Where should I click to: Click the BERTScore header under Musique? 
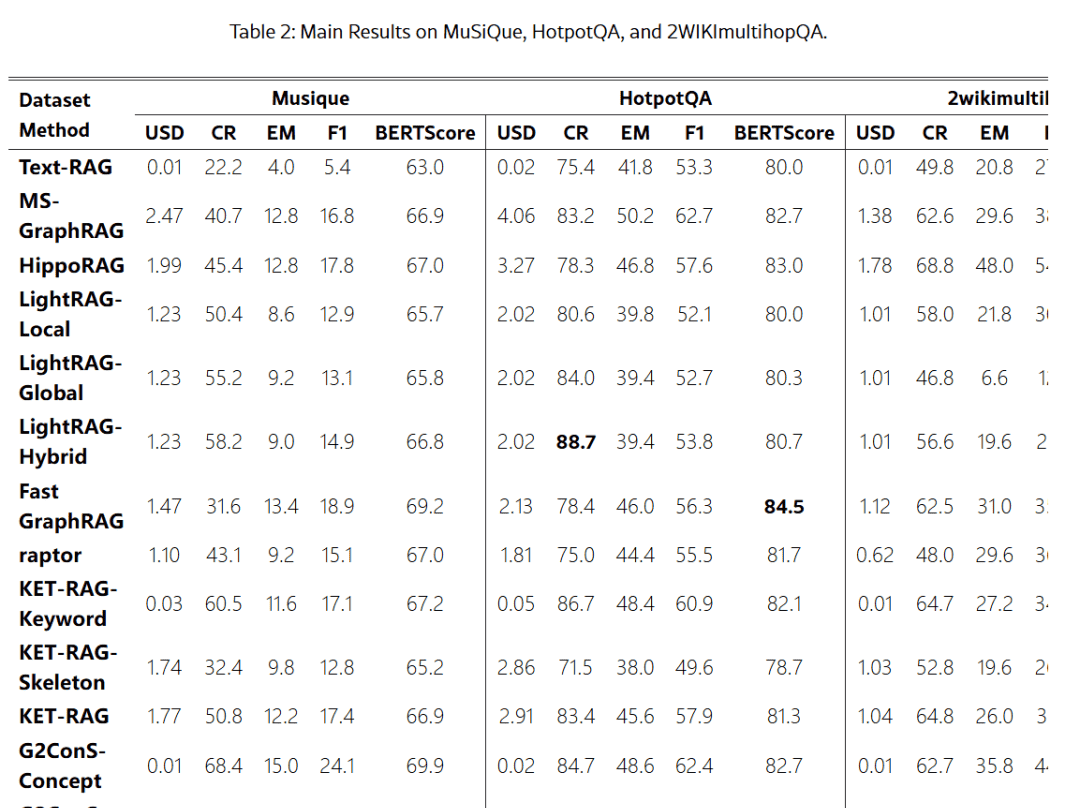425,133
